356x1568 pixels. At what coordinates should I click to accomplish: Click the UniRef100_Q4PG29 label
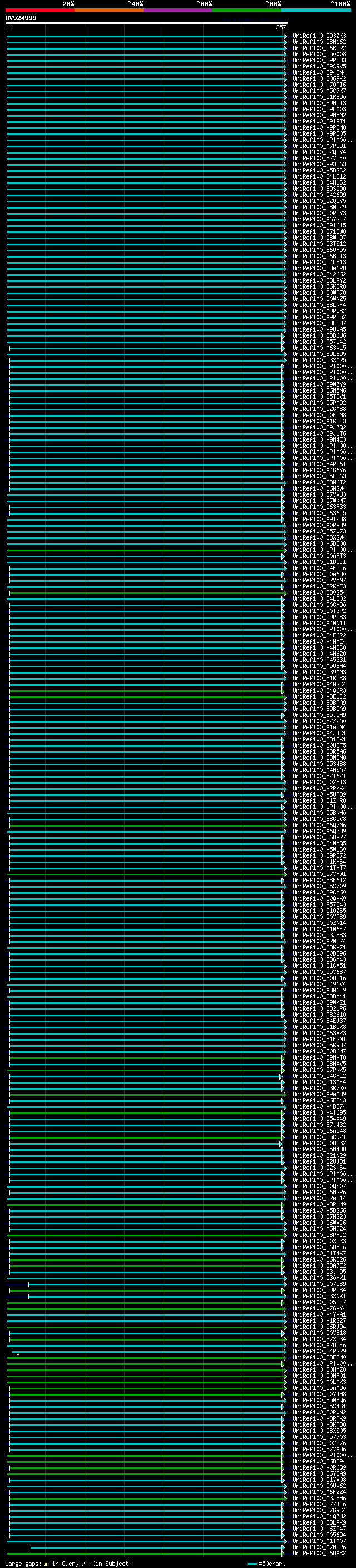[319, 1351]
